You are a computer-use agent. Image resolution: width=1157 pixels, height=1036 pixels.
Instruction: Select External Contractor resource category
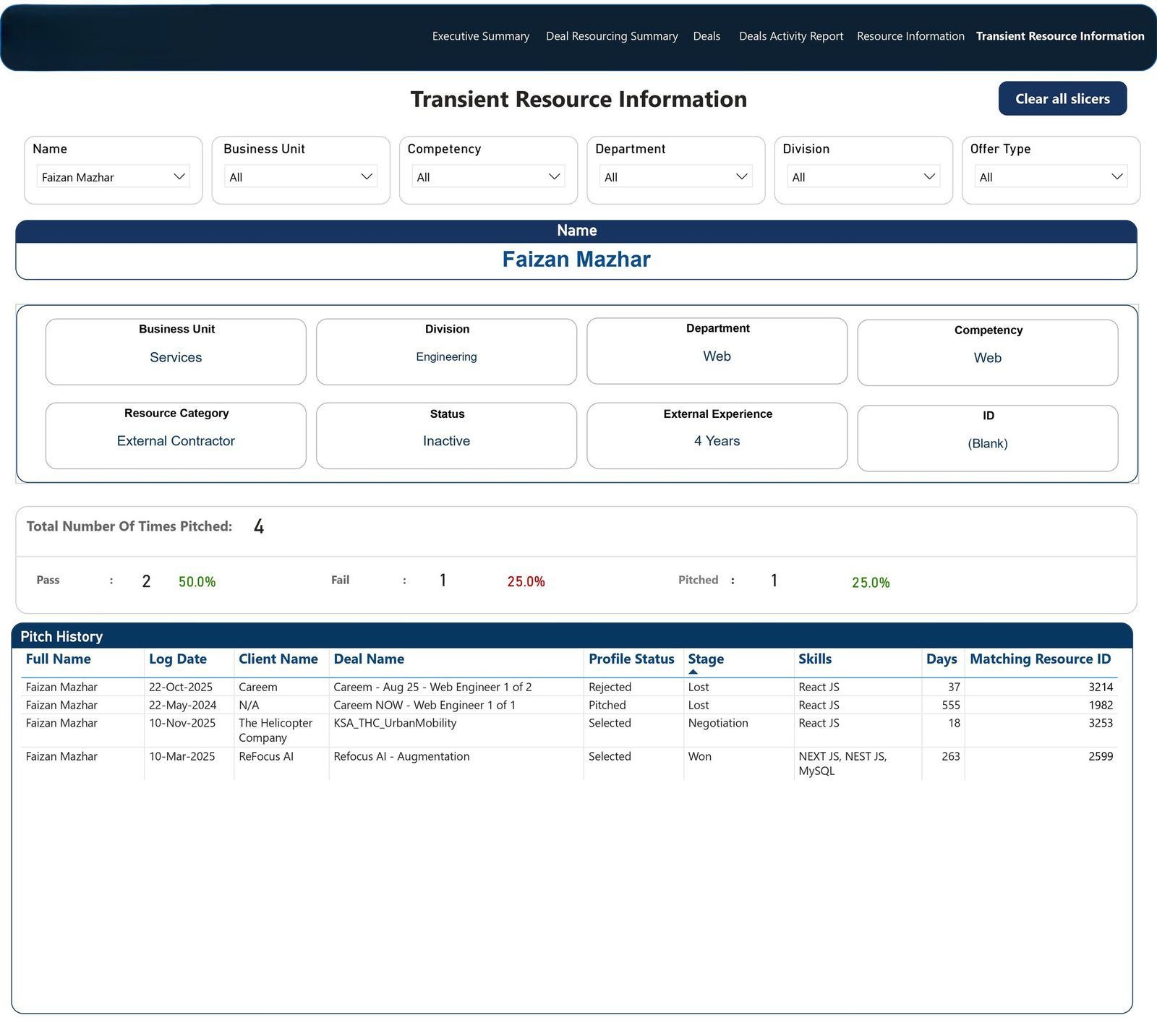176,440
